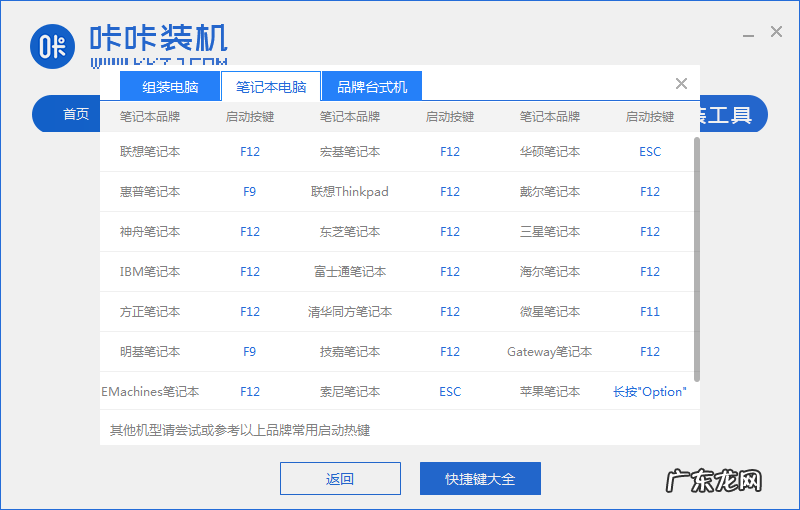Select 方正笔记本 brand cell
The image size is (800, 510).
pyautogui.click(x=150, y=312)
